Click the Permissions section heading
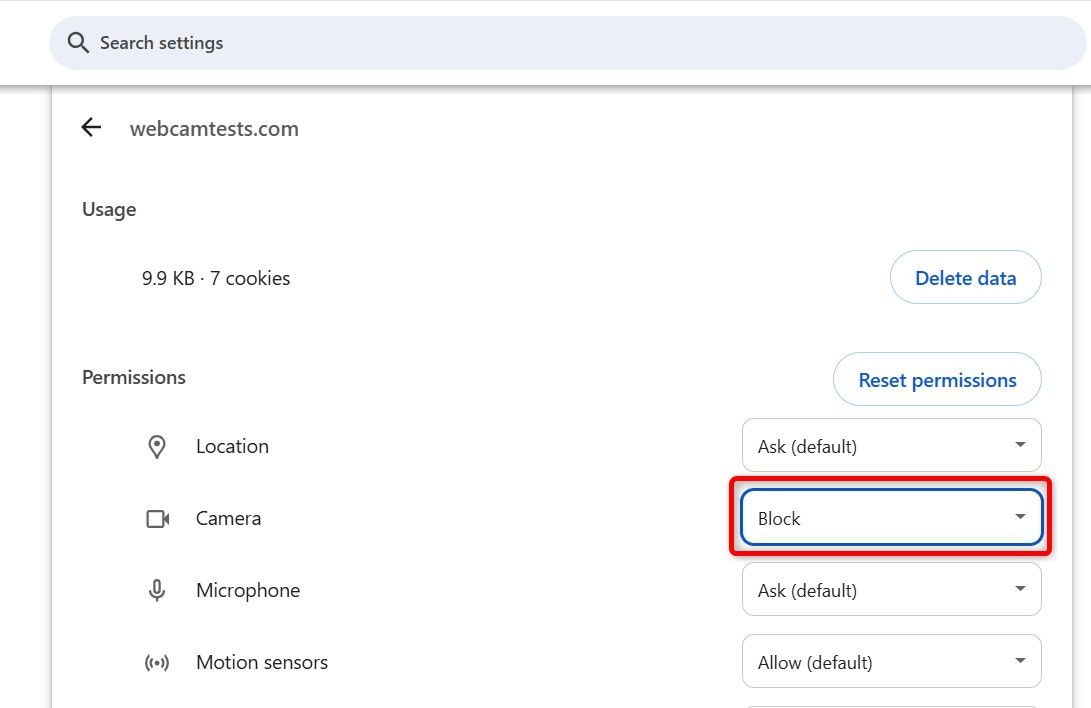The height and width of the screenshot is (708, 1091). click(x=134, y=378)
